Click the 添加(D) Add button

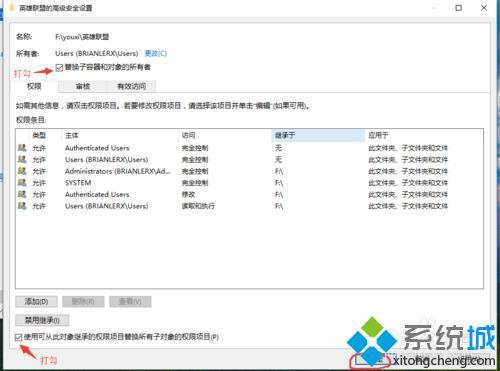pyautogui.click(x=36, y=302)
